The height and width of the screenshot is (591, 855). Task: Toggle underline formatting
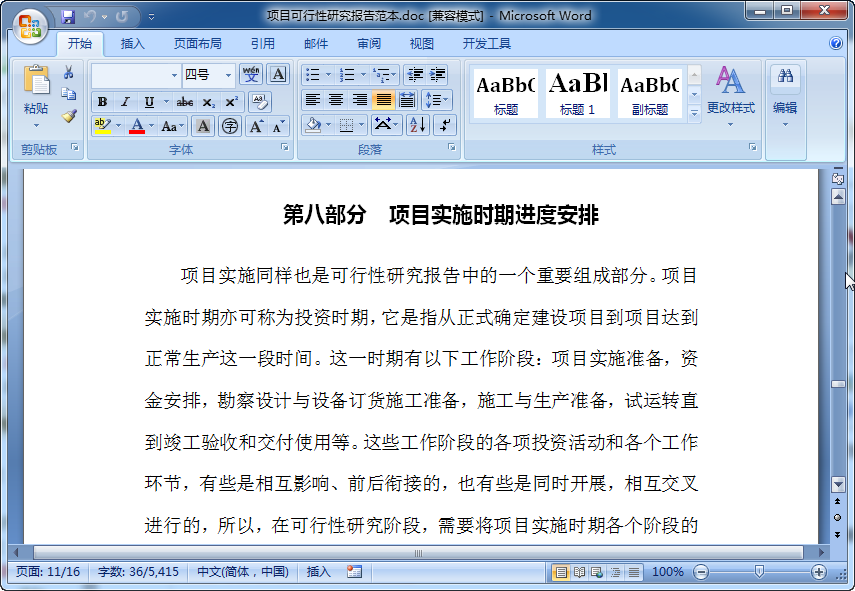coord(149,102)
